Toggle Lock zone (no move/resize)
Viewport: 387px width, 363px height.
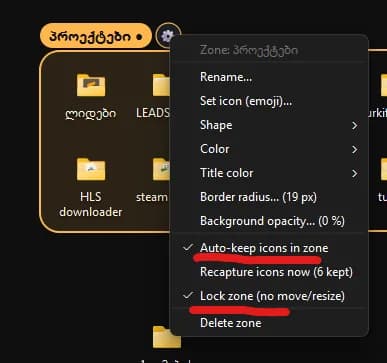pos(269,296)
